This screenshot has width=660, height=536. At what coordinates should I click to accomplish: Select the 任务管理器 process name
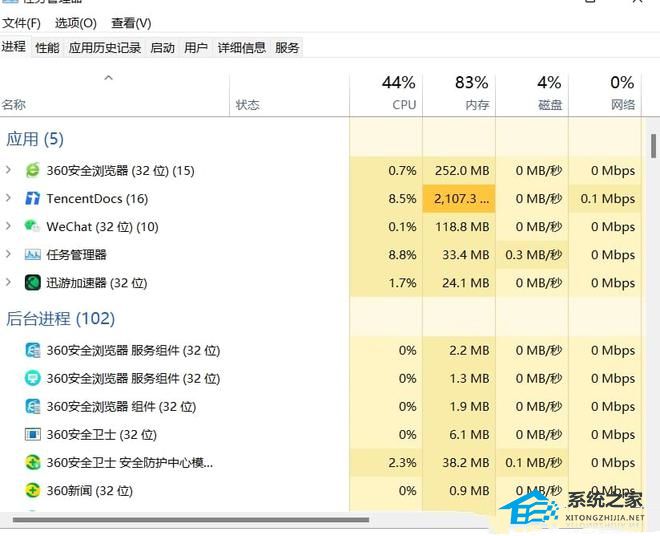[76, 255]
